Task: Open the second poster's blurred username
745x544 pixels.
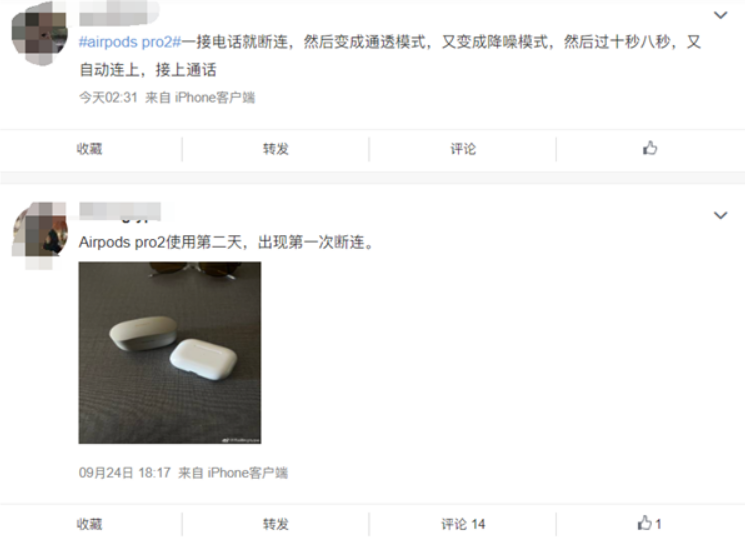Action: point(120,212)
